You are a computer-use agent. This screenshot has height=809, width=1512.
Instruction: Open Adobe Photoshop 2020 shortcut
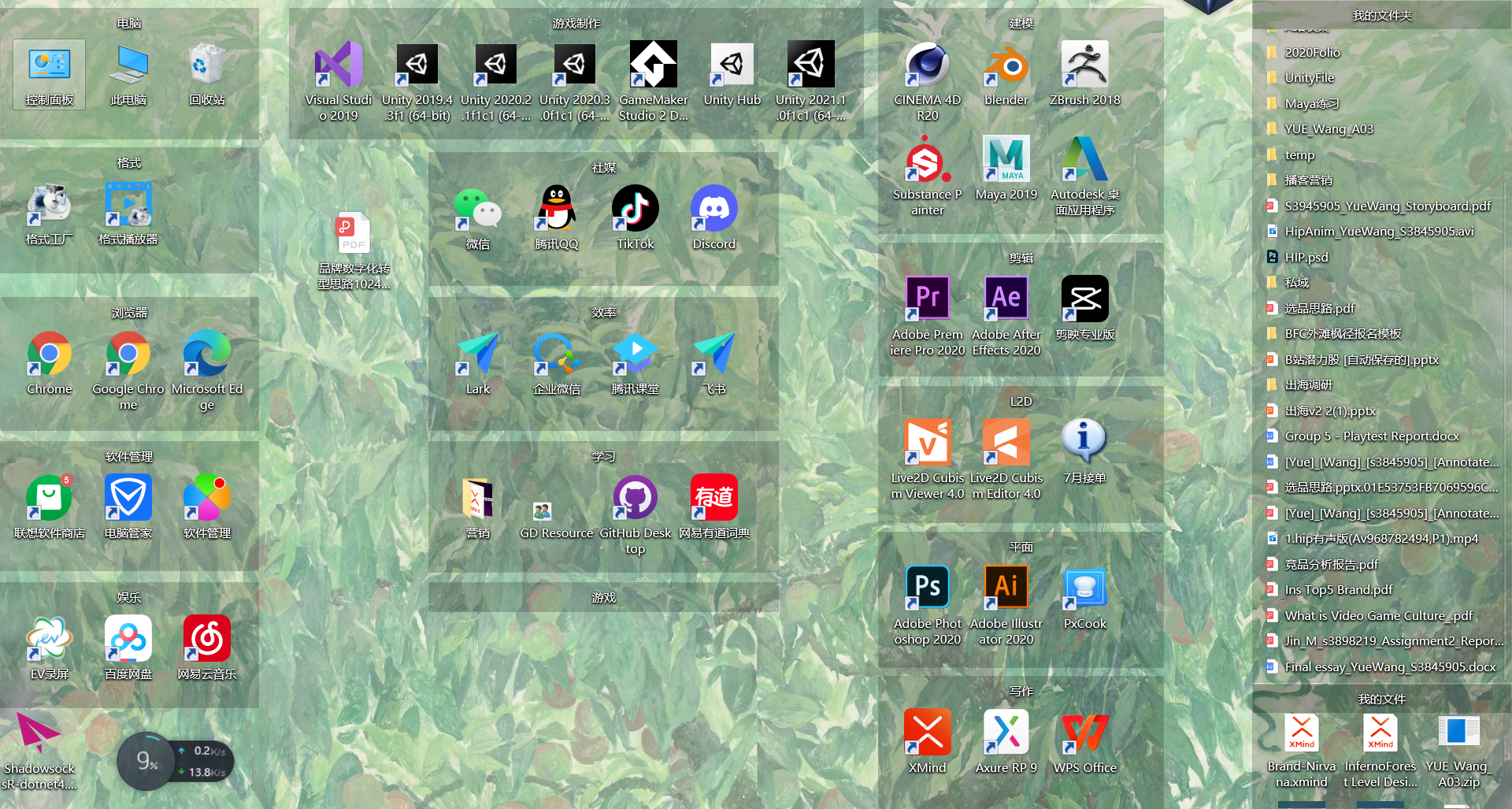coord(927,588)
